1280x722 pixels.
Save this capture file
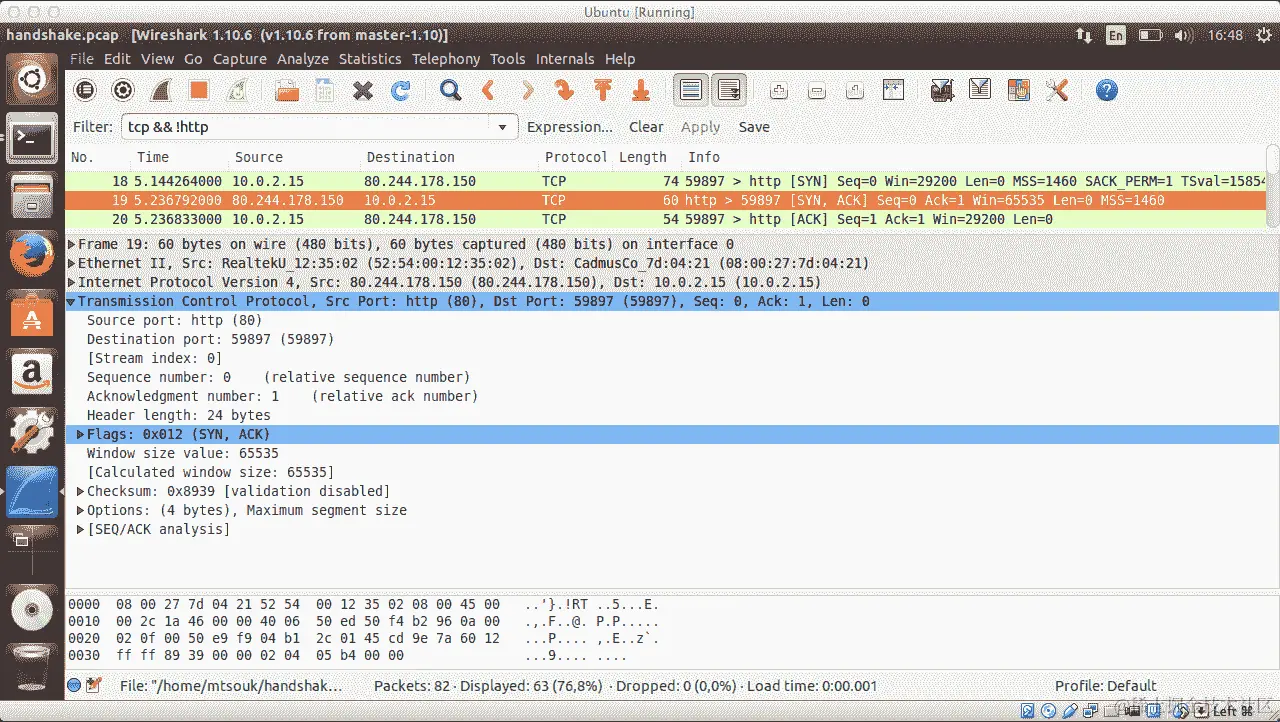pyautogui.click(x=325, y=91)
